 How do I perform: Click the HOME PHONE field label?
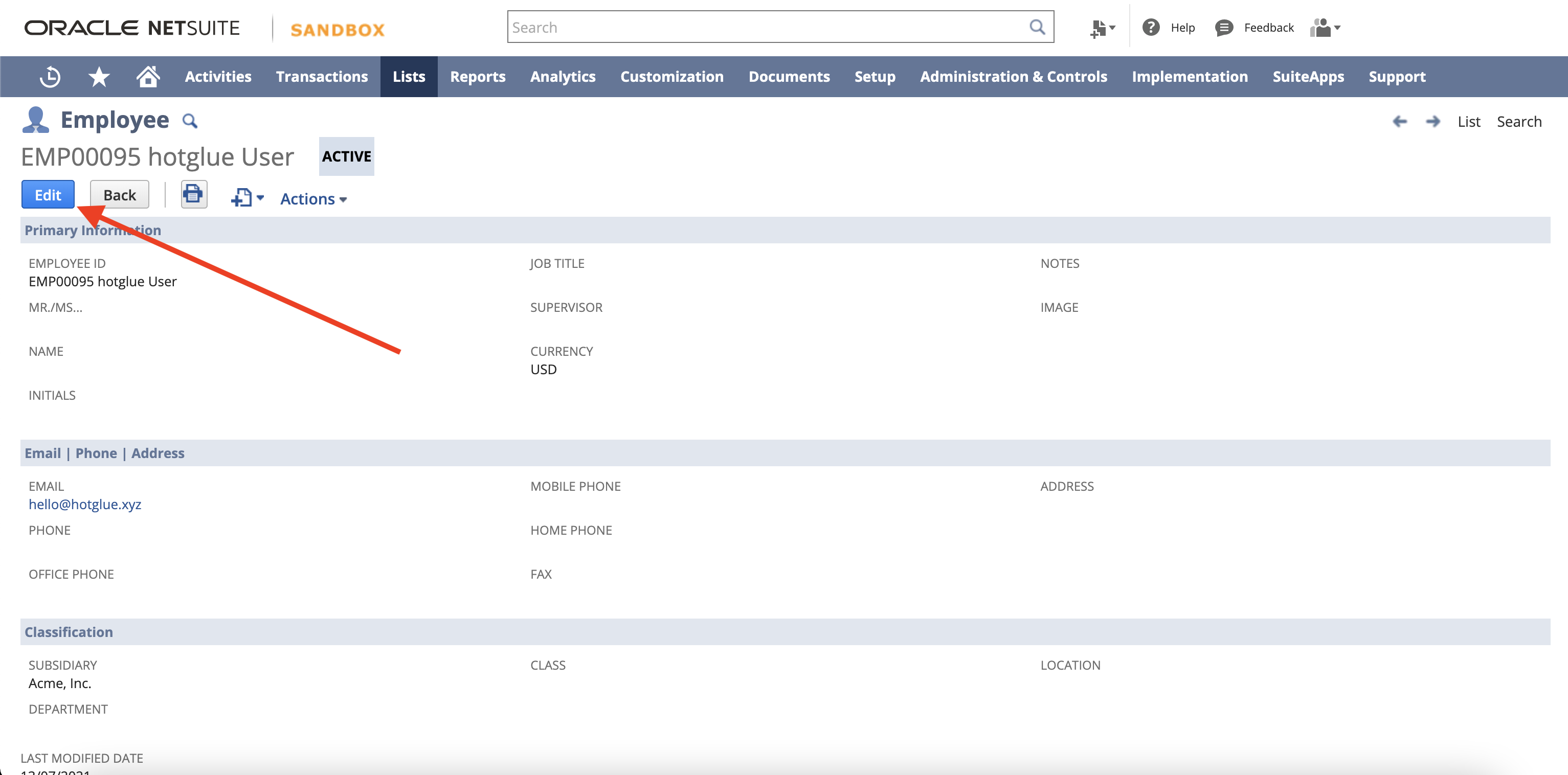[x=571, y=531]
